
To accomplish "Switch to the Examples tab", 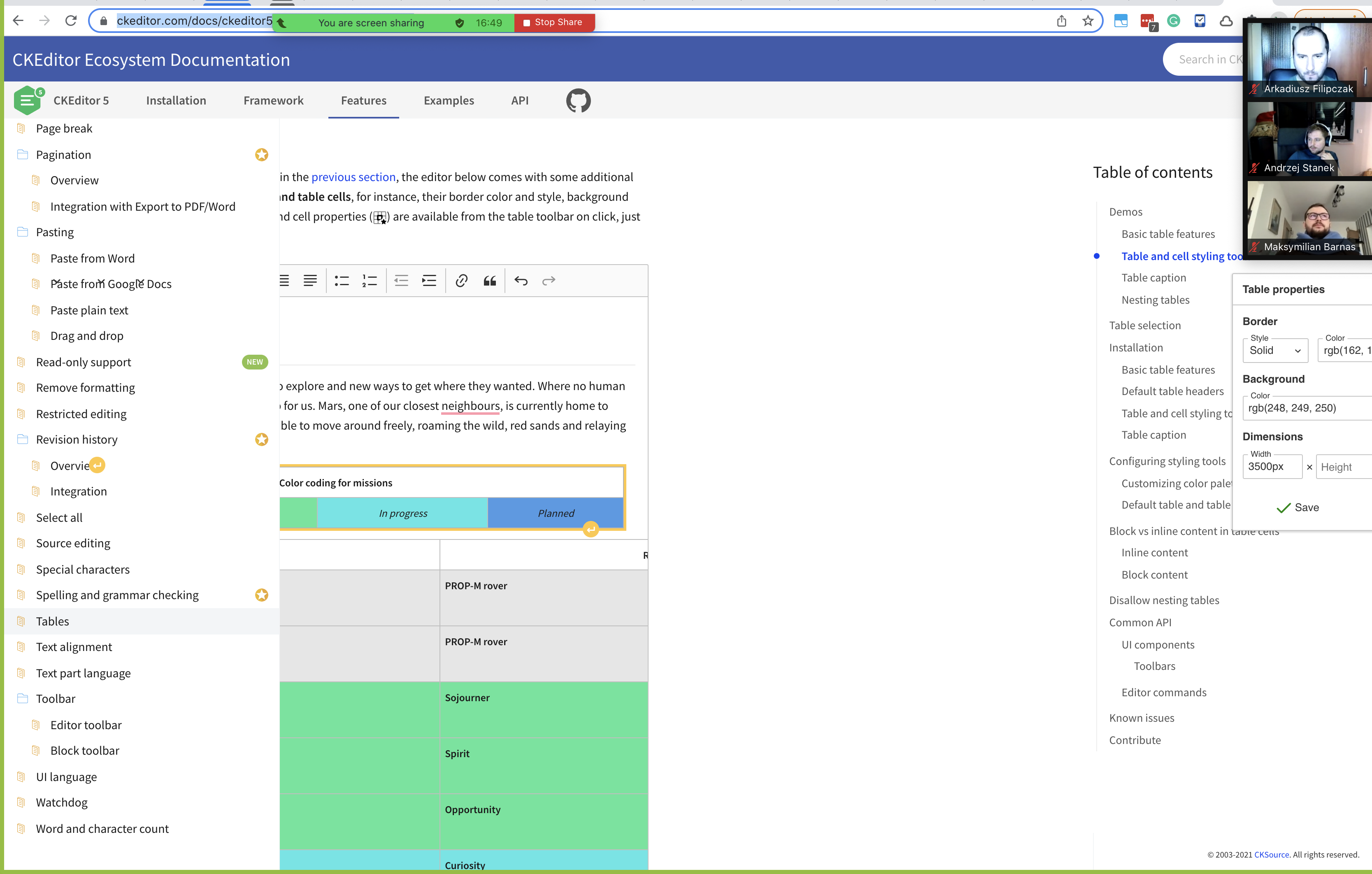I will 449,100.
